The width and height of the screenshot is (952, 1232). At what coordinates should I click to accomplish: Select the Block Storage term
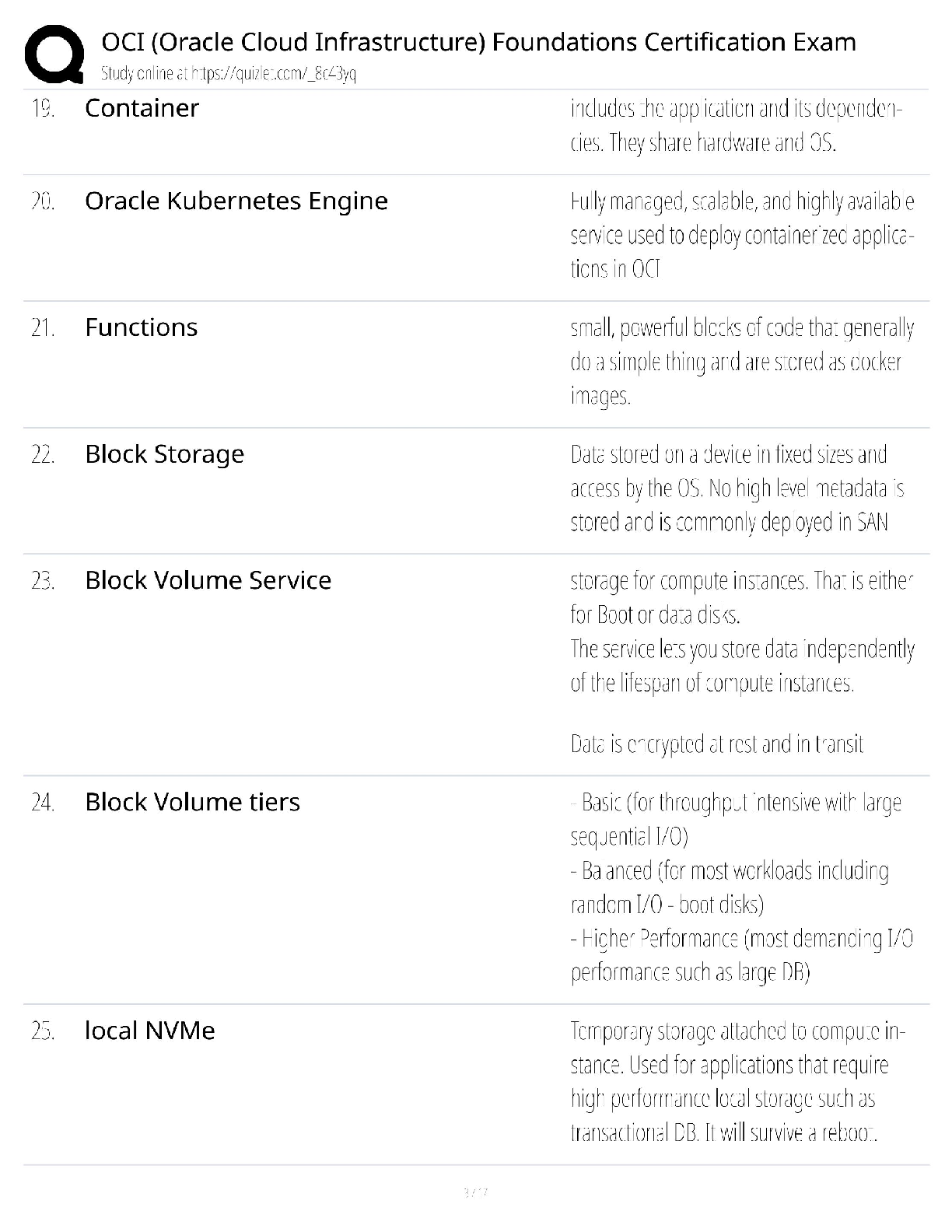(x=164, y=454)
